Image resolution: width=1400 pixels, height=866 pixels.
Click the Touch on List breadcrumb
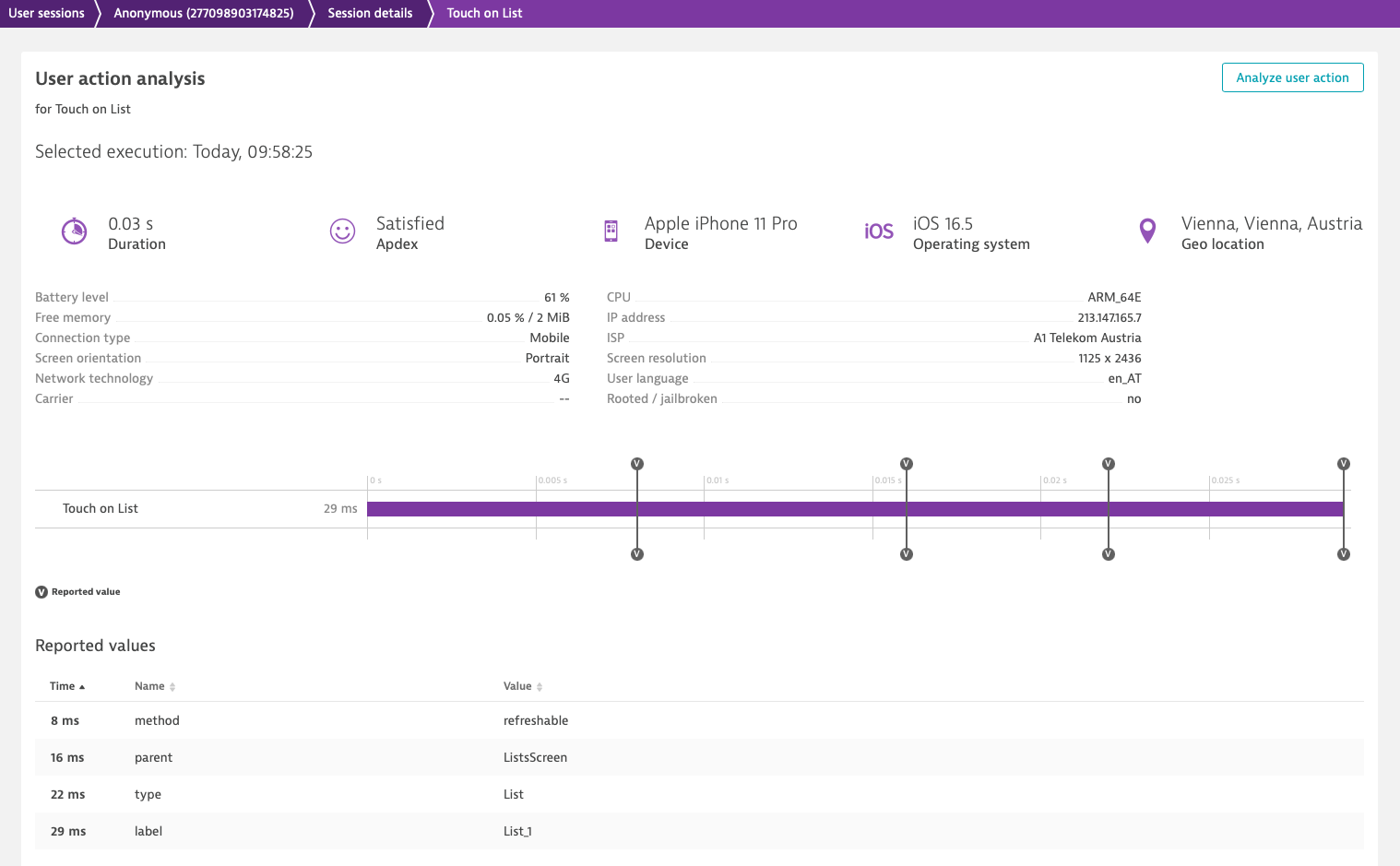(x=484, y=13)
